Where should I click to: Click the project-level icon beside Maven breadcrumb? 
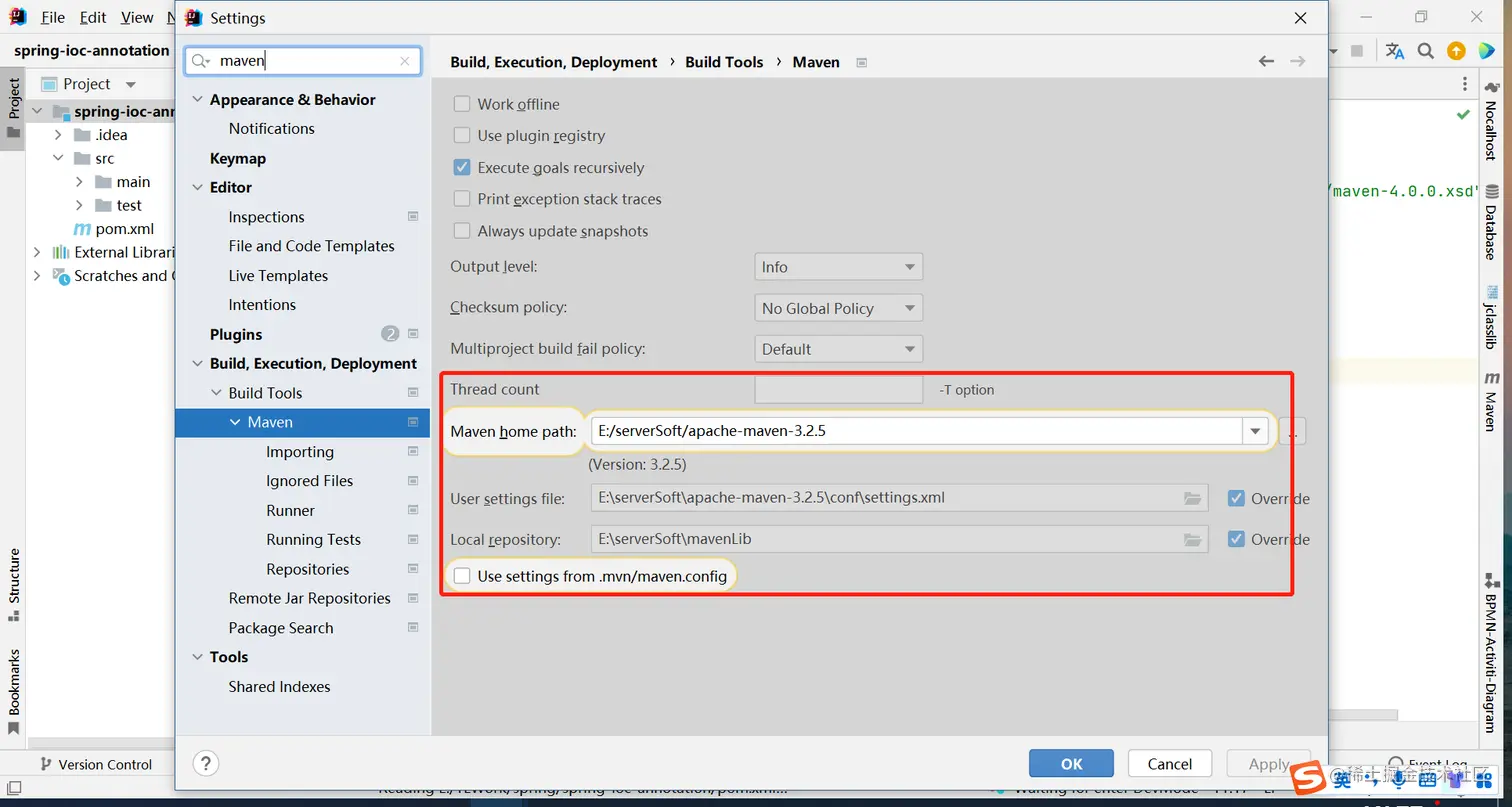click(x=861, y=62)
